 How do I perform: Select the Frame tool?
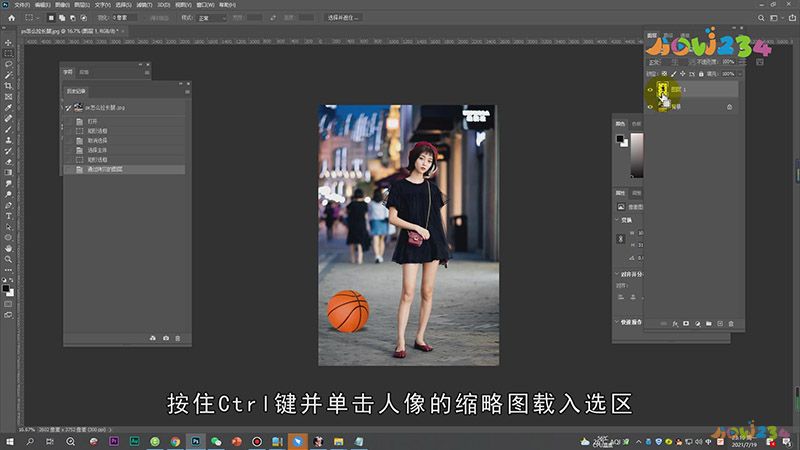click(8, 96)
